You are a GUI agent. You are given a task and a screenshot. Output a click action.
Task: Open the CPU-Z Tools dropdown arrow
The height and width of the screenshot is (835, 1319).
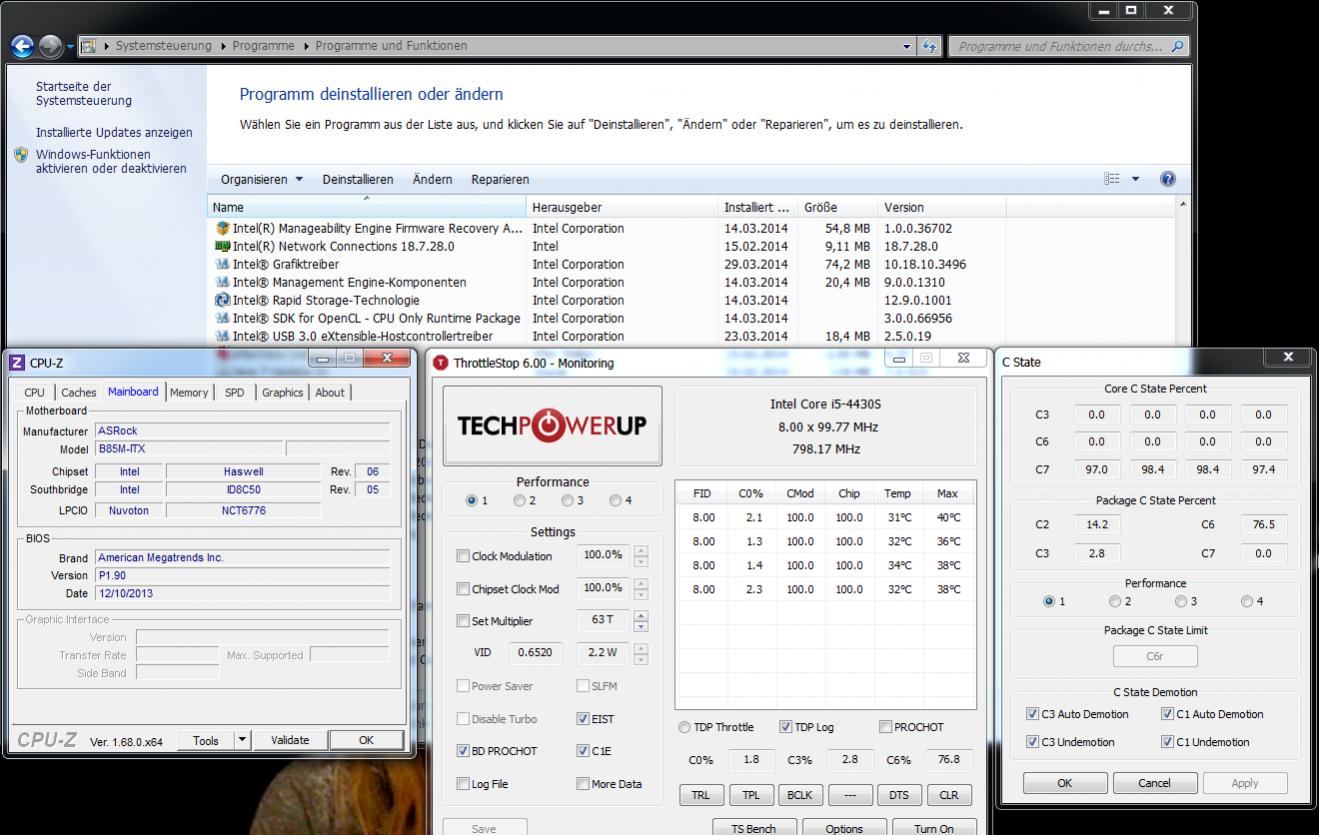point(242,740)
